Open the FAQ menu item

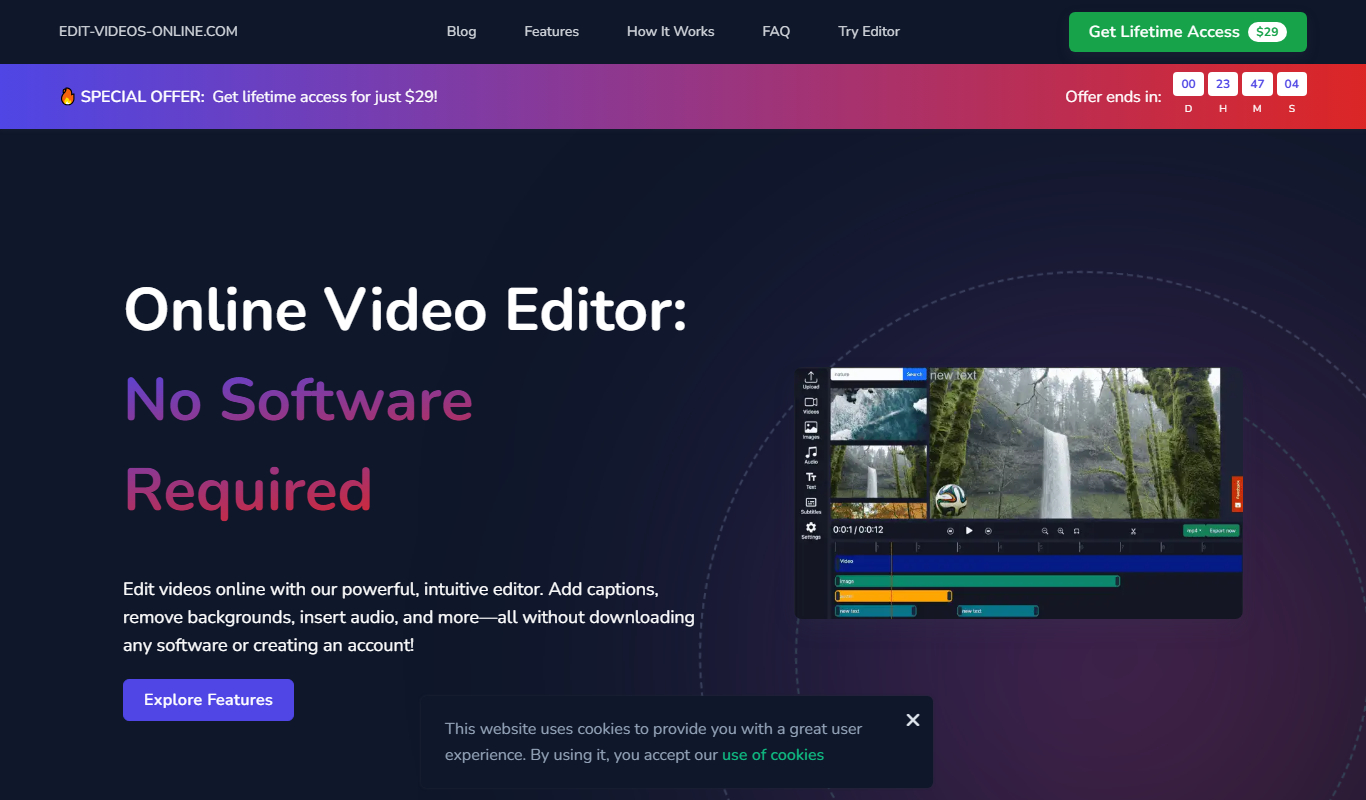[776, 32]
